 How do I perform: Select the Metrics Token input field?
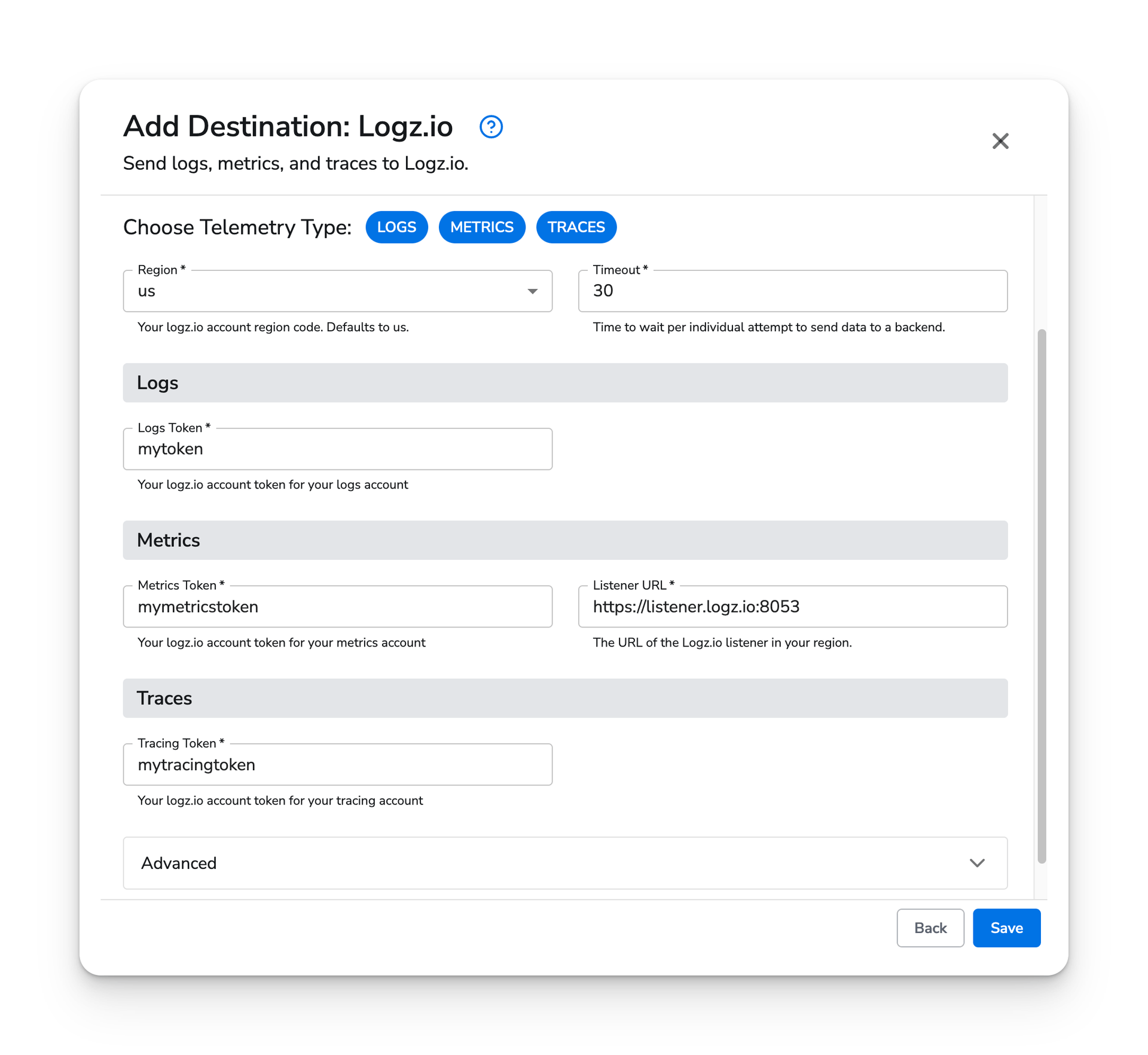point(338,607)
